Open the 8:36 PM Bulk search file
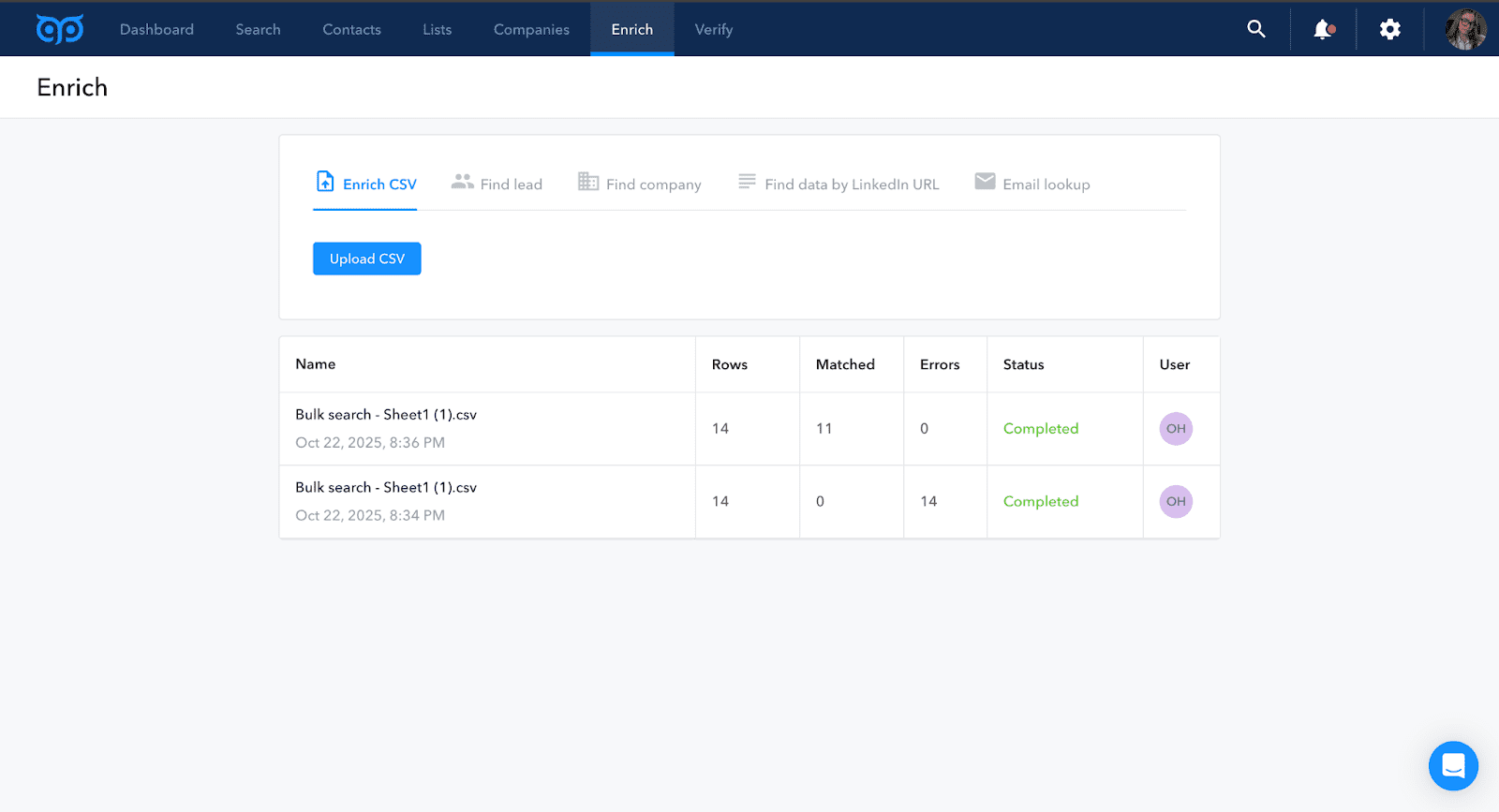1499x812 pixels. (386, 415)
